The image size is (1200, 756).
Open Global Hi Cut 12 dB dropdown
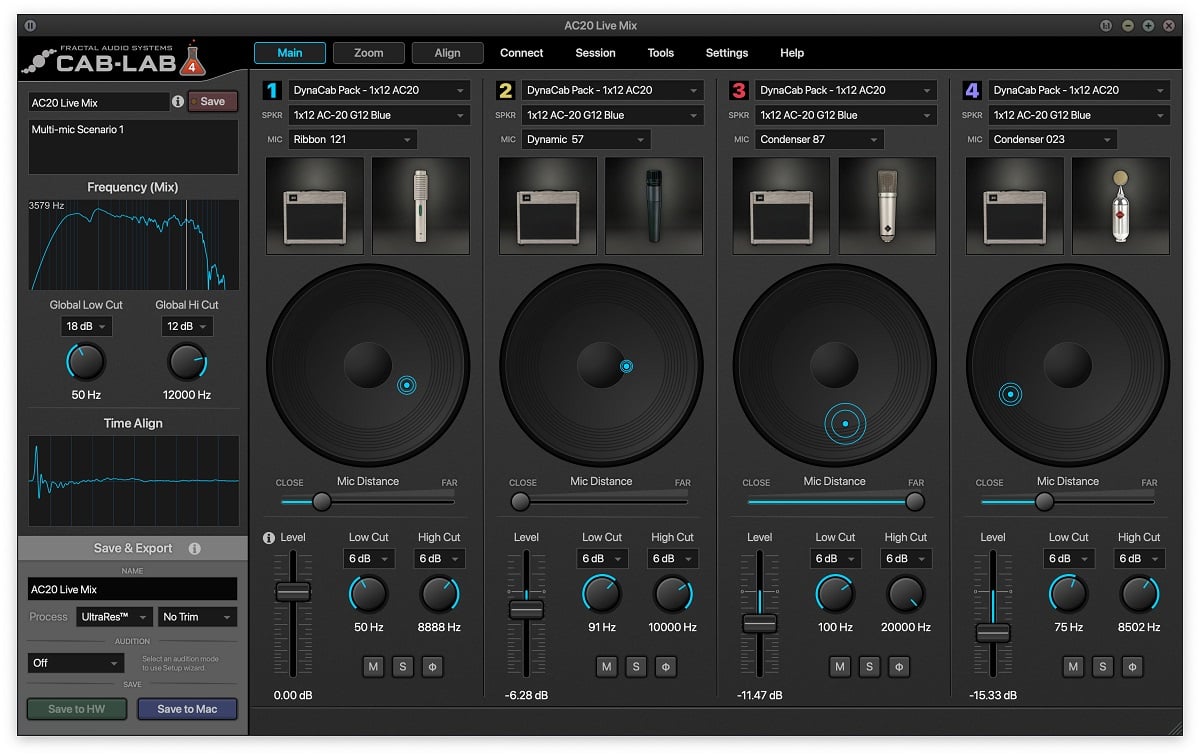[187, 327]
